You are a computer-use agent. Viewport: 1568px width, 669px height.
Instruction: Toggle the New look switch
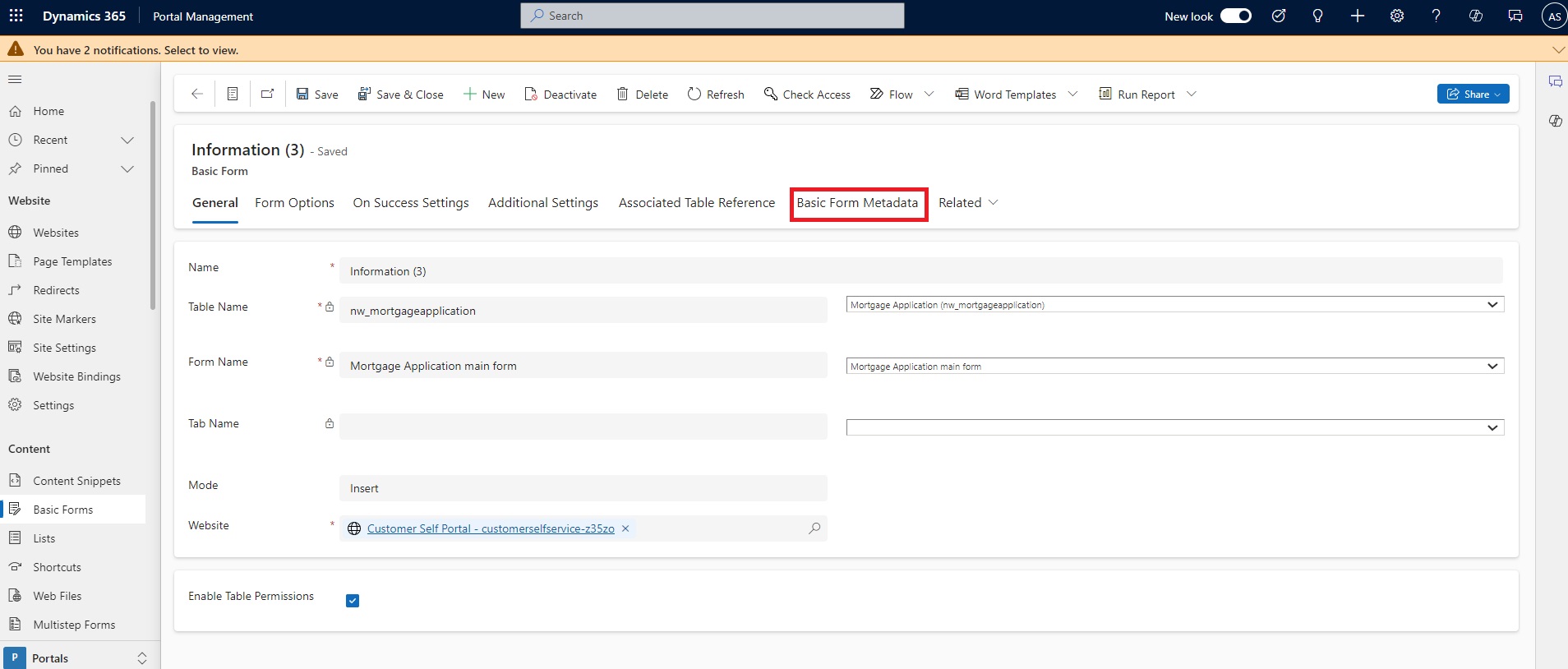click(1235, 16)
